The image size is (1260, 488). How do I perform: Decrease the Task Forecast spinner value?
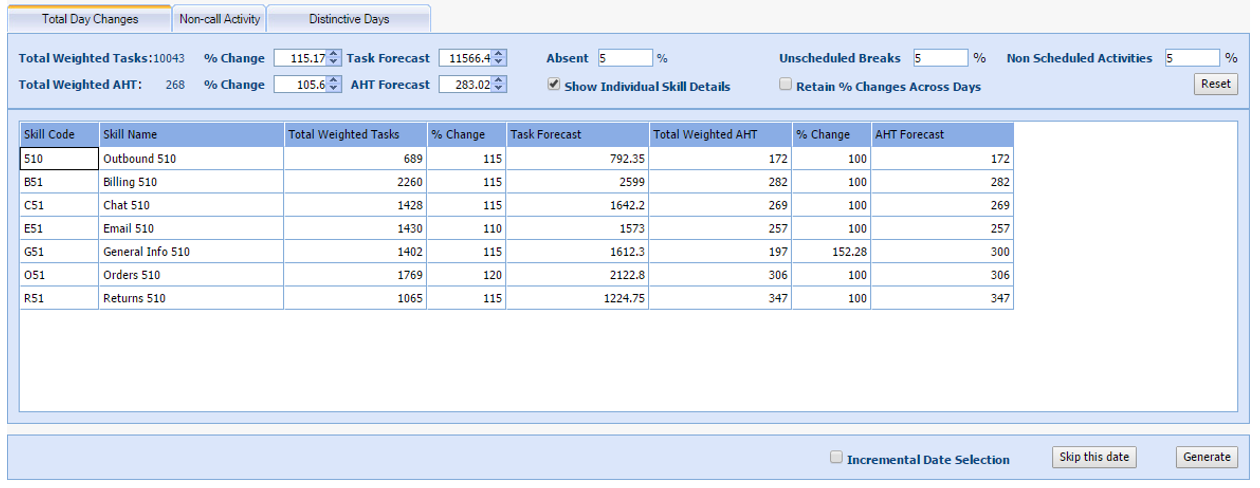click(499, 63)
